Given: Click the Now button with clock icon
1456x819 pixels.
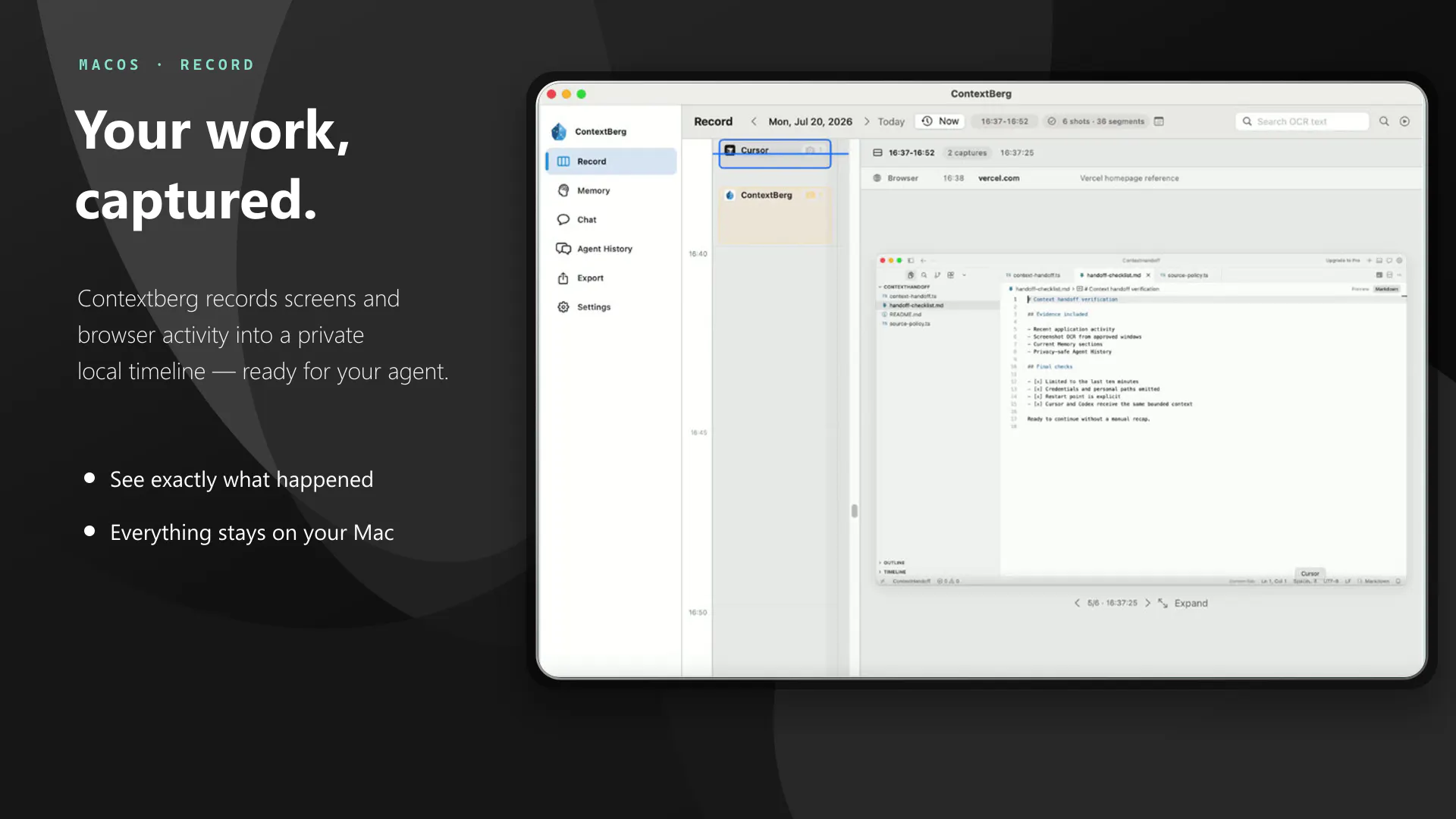Looking at the screenshot, I should pyautogui.click(x=940, y=121).
